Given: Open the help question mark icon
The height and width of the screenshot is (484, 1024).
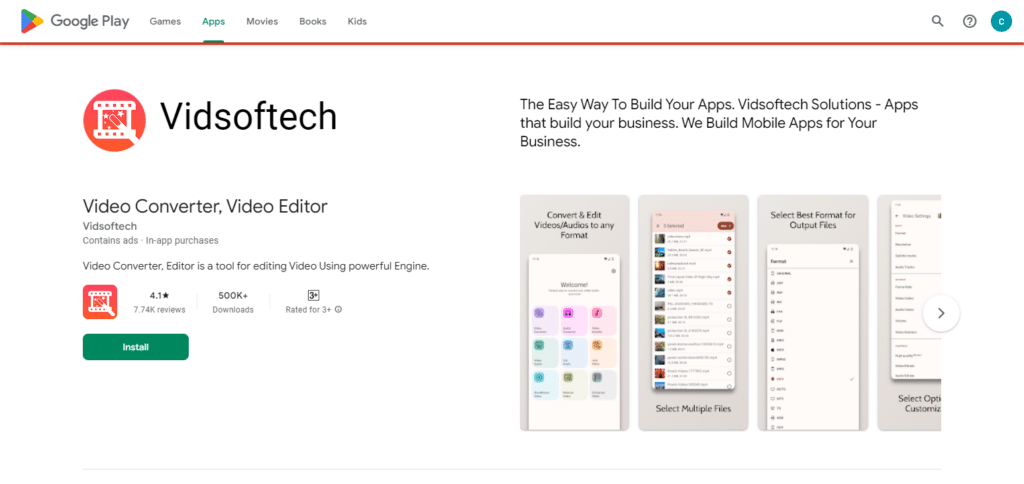Looking at the screenshot, I should click(970, 22).
